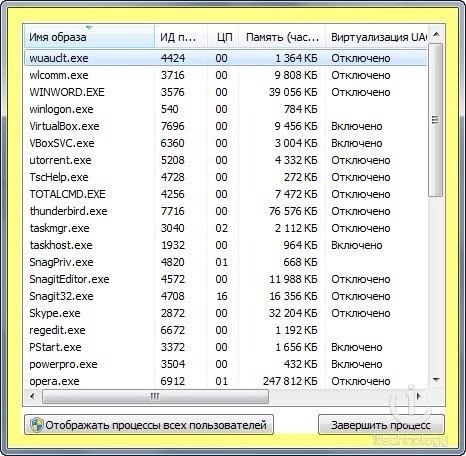Click the Завершить процесс button
Screen dimensions: 466x456
point(381,425)
